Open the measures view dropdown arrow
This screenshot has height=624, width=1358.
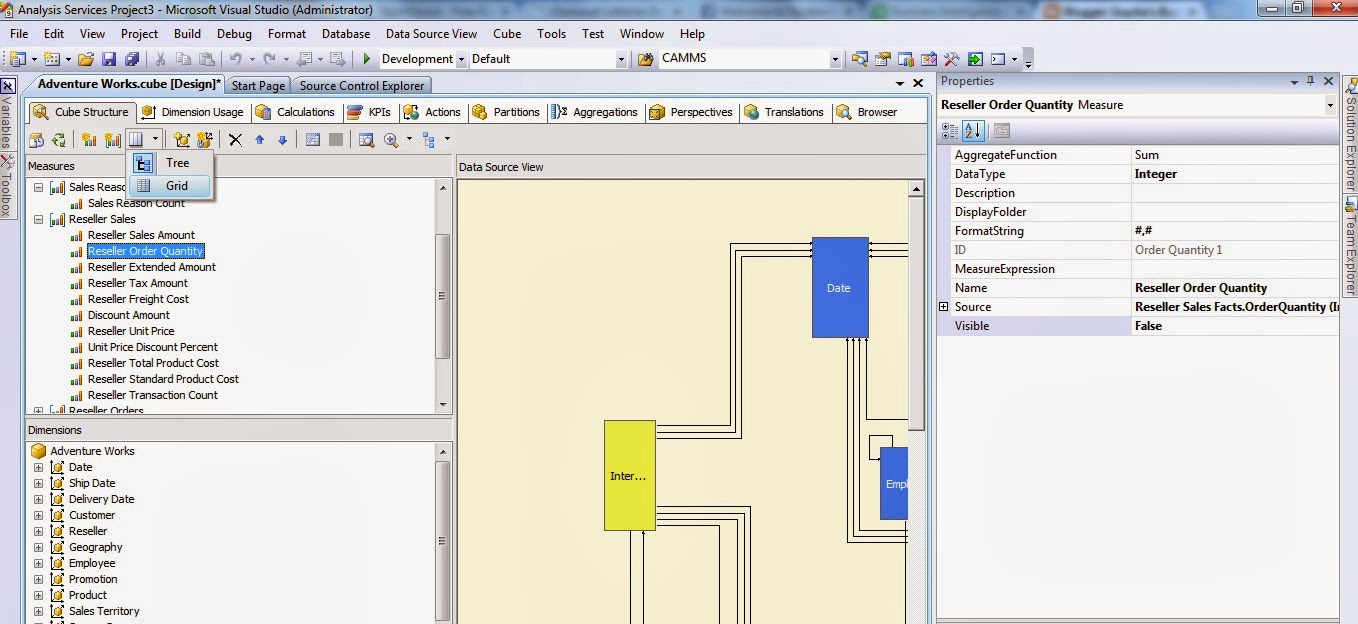point(155,140)
